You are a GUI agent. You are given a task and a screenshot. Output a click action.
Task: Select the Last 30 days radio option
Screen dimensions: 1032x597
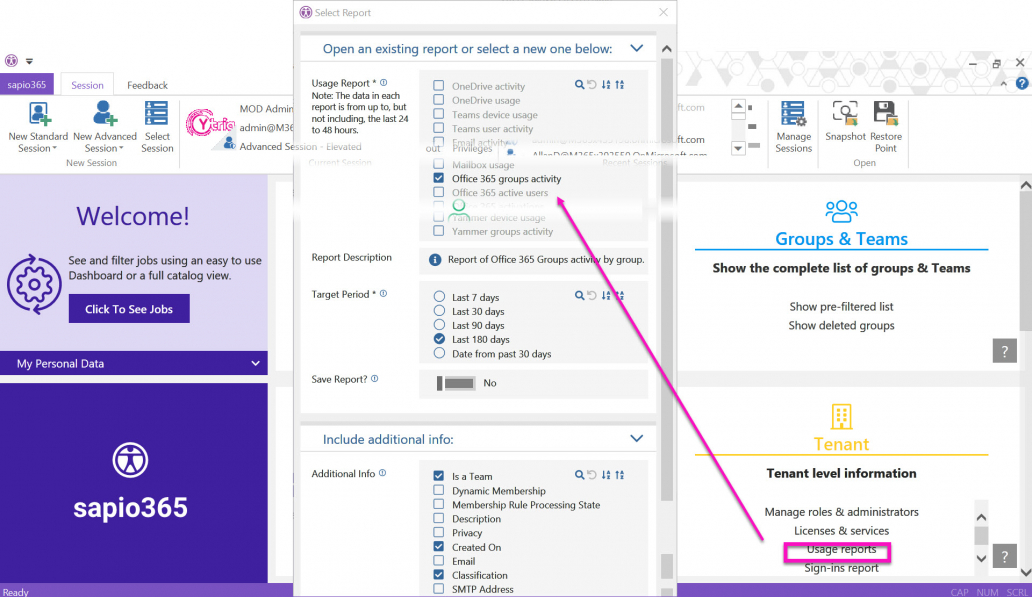click(x=439, y=311)
